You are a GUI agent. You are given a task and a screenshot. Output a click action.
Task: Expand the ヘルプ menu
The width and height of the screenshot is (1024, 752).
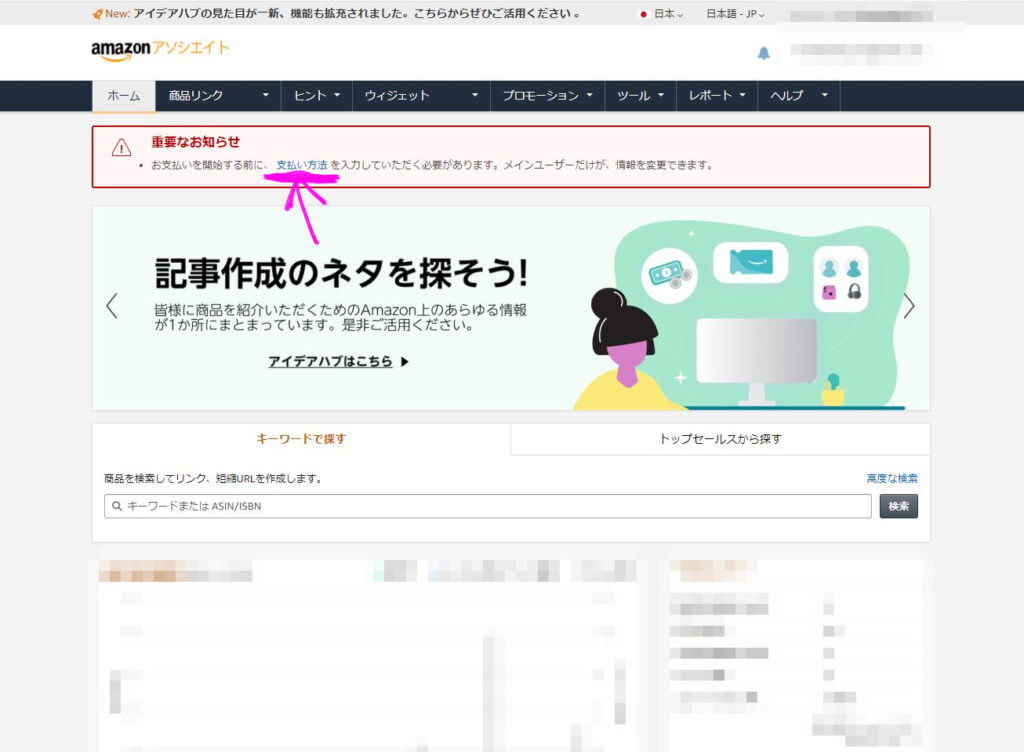798,96
